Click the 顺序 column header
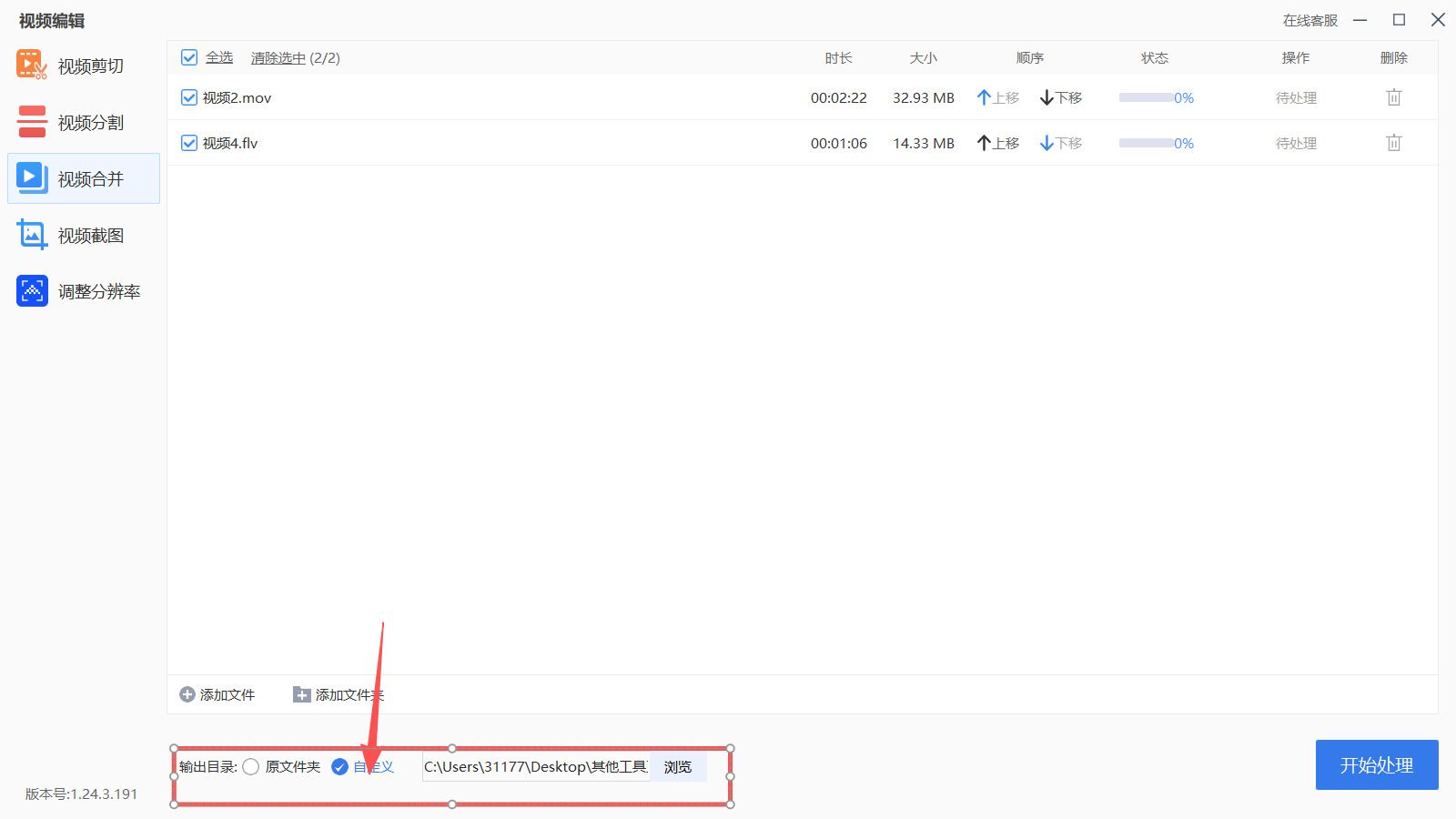This screenshot has height=819, width=1456. [x=1030, y=58]
